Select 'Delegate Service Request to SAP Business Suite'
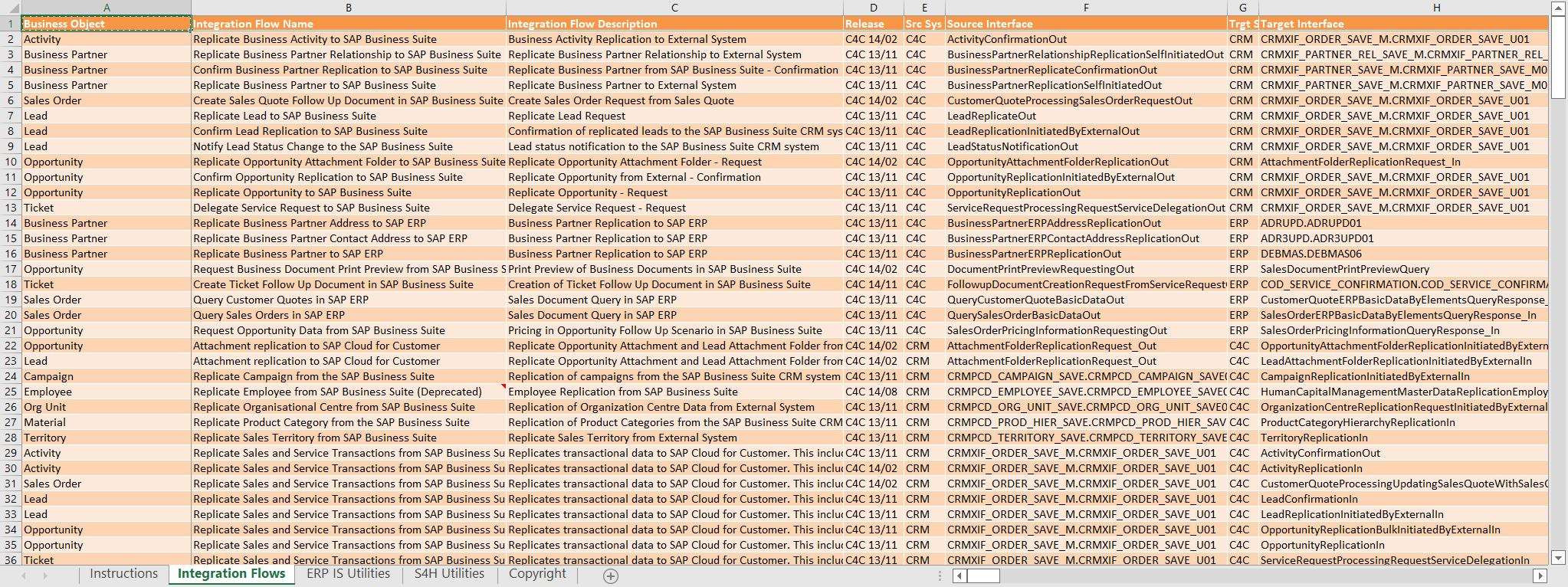The width and height of the screenshot is (1568, 587). tap(349, 208)
